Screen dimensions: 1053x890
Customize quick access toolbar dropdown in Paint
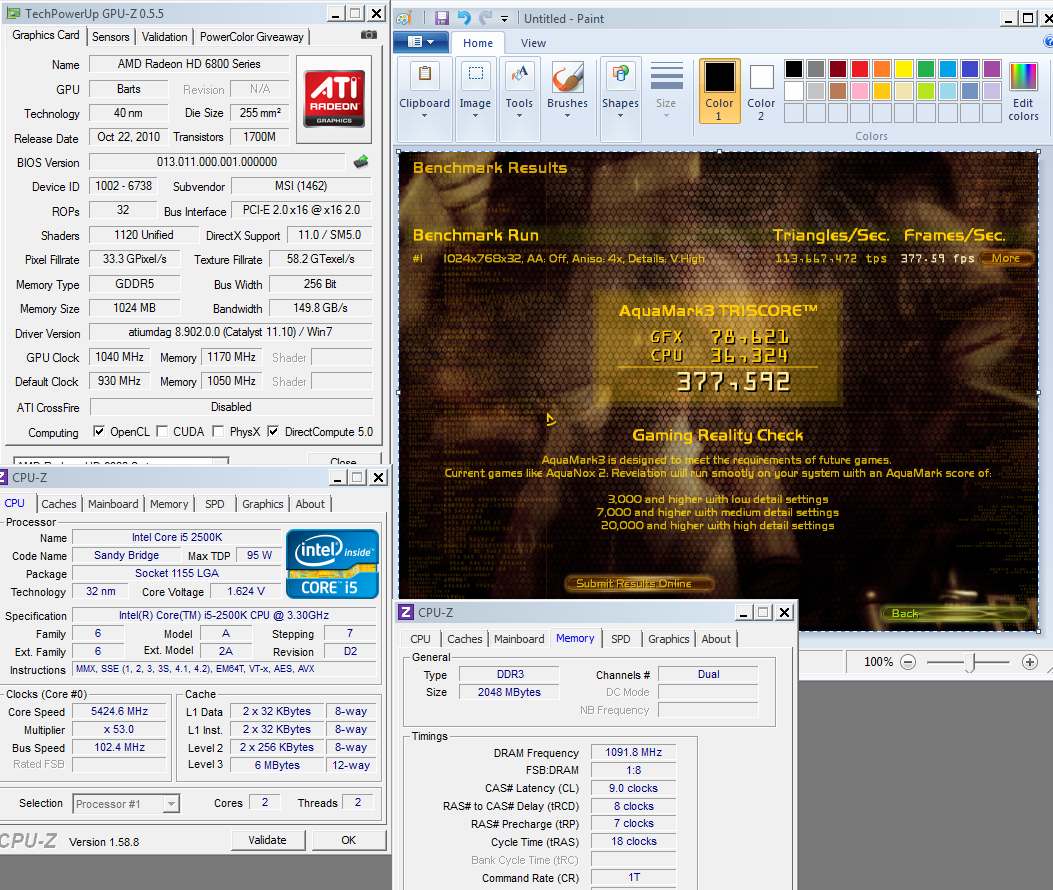pos(504,19)
